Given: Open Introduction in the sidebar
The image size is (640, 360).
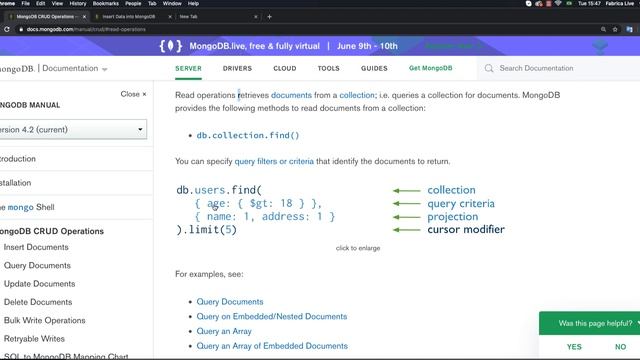Looking at the screenshot, I should [18, 159].
